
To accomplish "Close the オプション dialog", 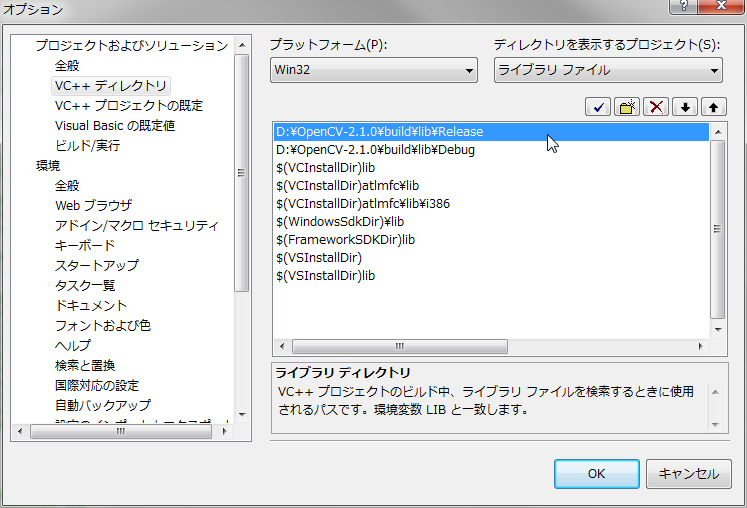I will click(x=721, y=6).
